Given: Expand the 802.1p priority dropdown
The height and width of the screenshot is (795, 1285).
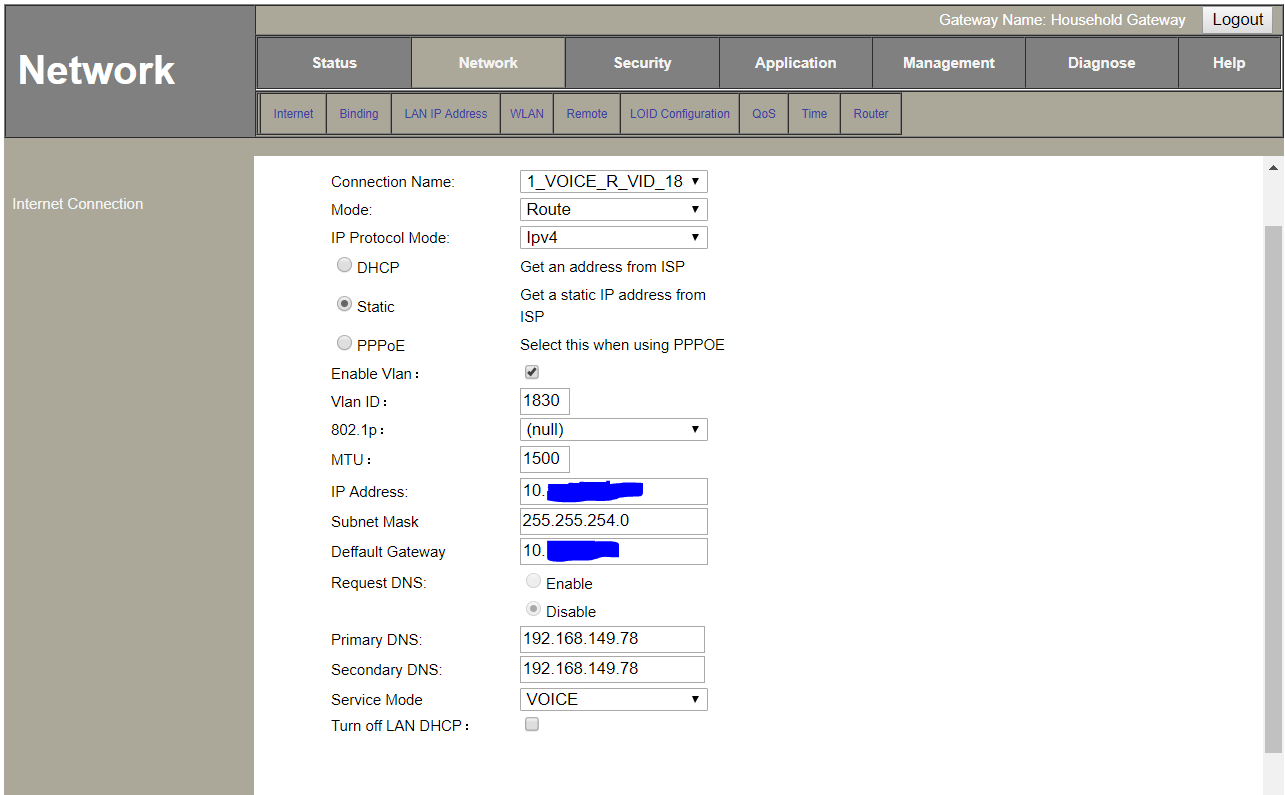Looking at the screenshot, I should click(613, 429).
